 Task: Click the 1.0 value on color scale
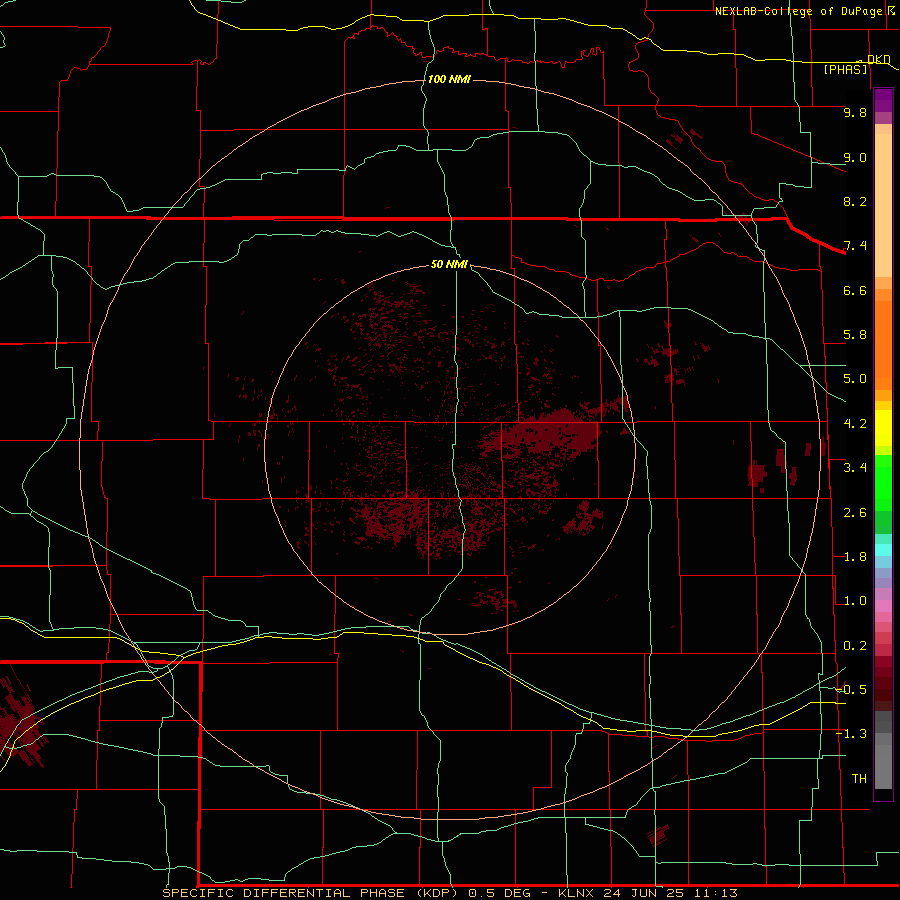tap(855, 601)
